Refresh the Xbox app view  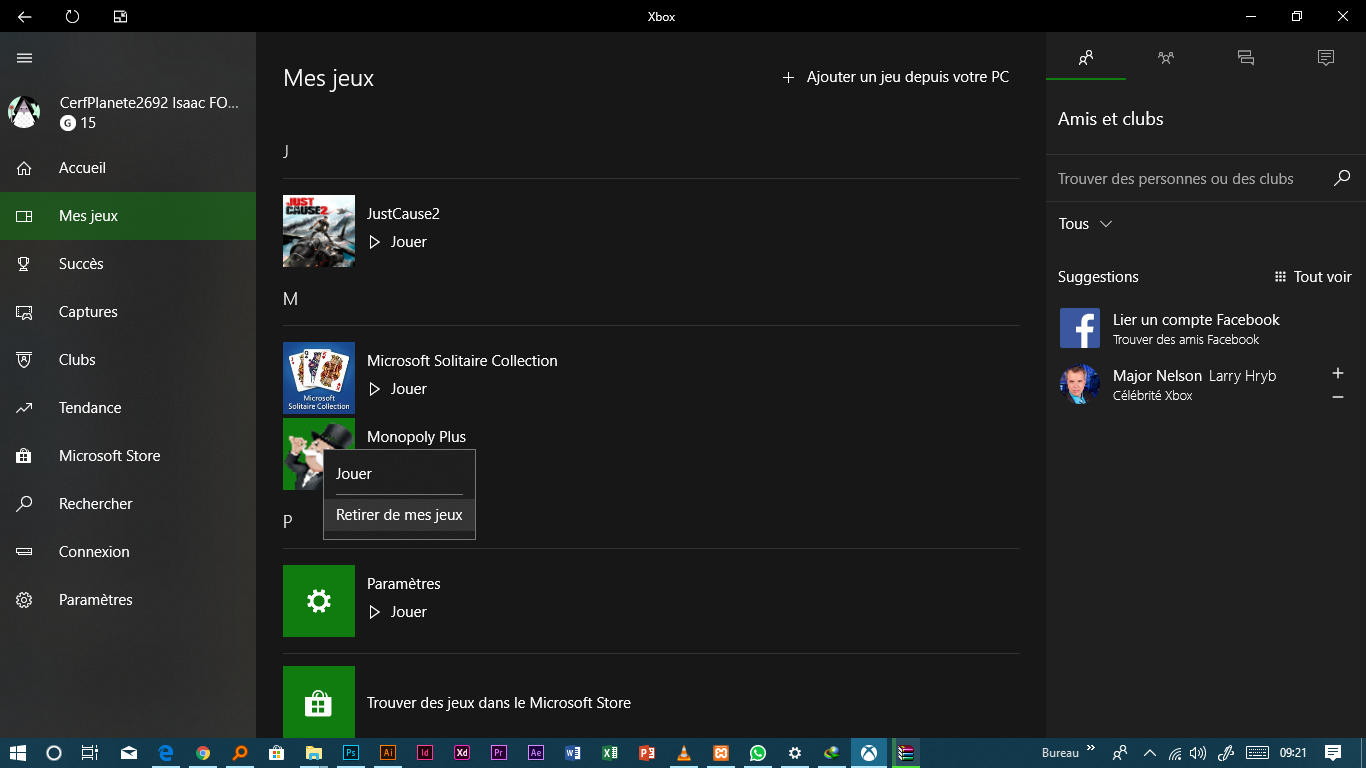(72, 16)
